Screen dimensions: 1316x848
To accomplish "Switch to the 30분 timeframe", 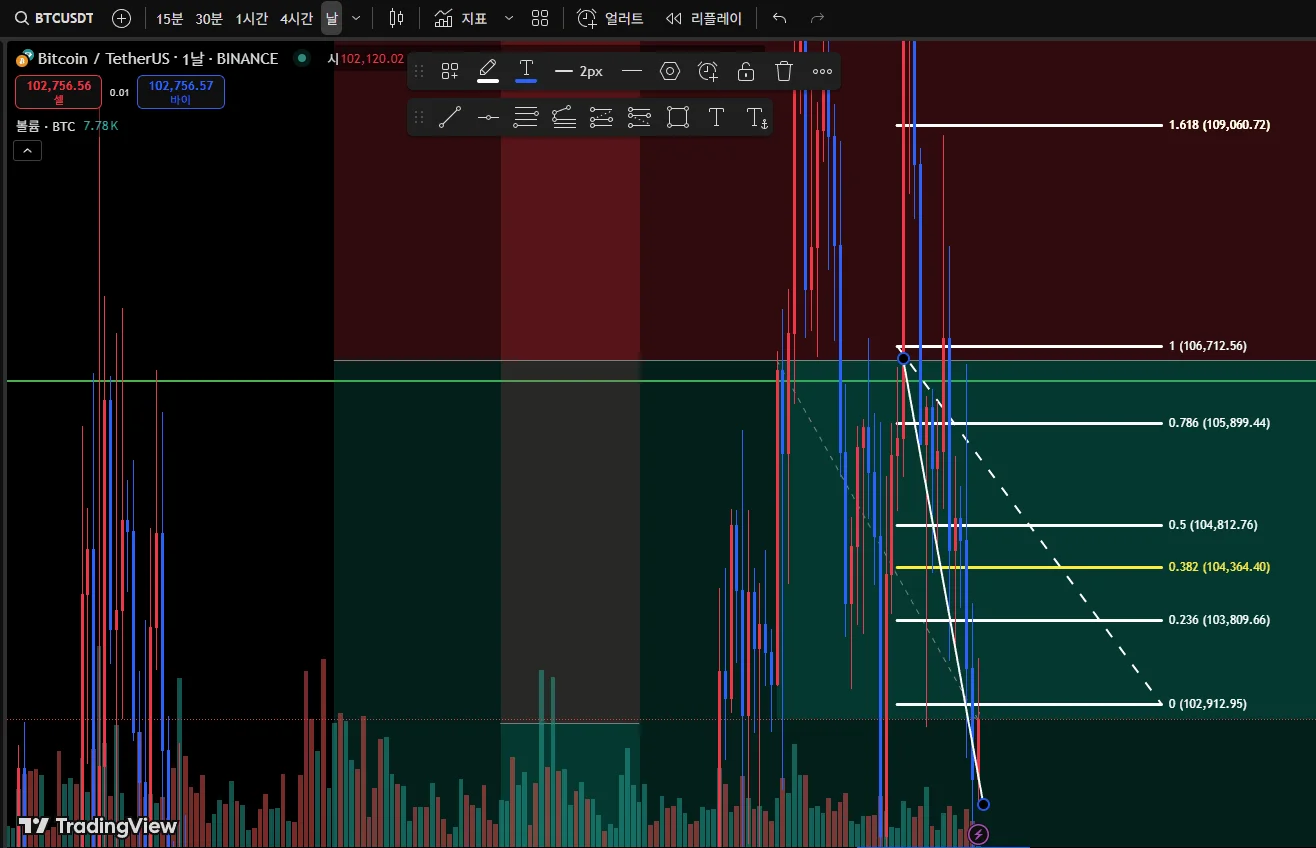I will [209, 18].
